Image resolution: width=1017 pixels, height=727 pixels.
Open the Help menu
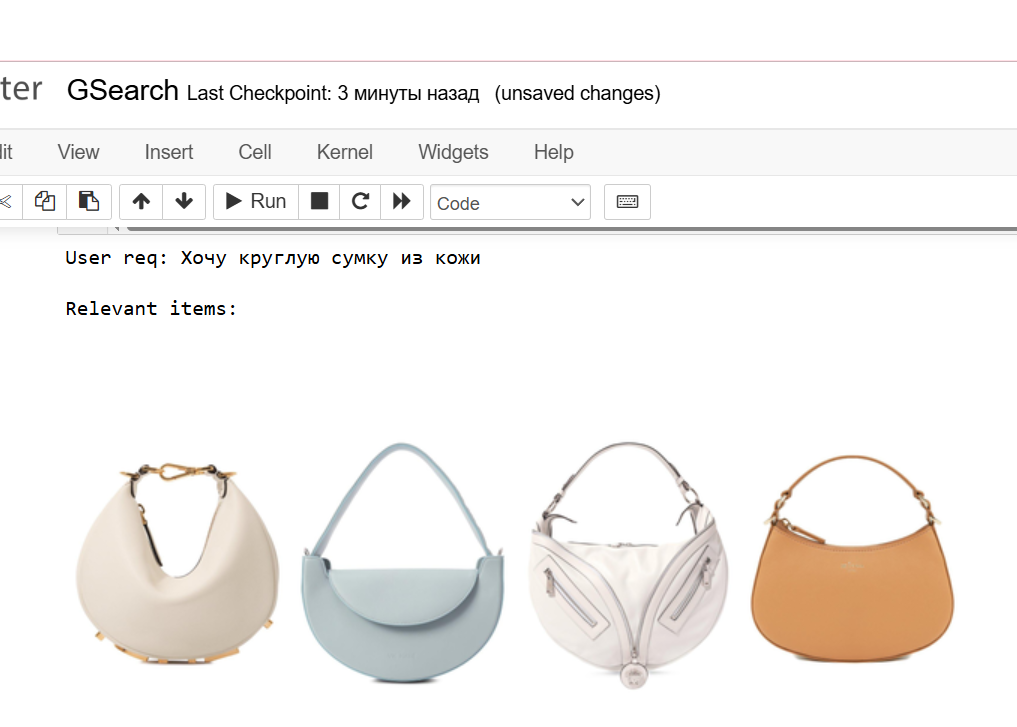(x=553, y=152)
